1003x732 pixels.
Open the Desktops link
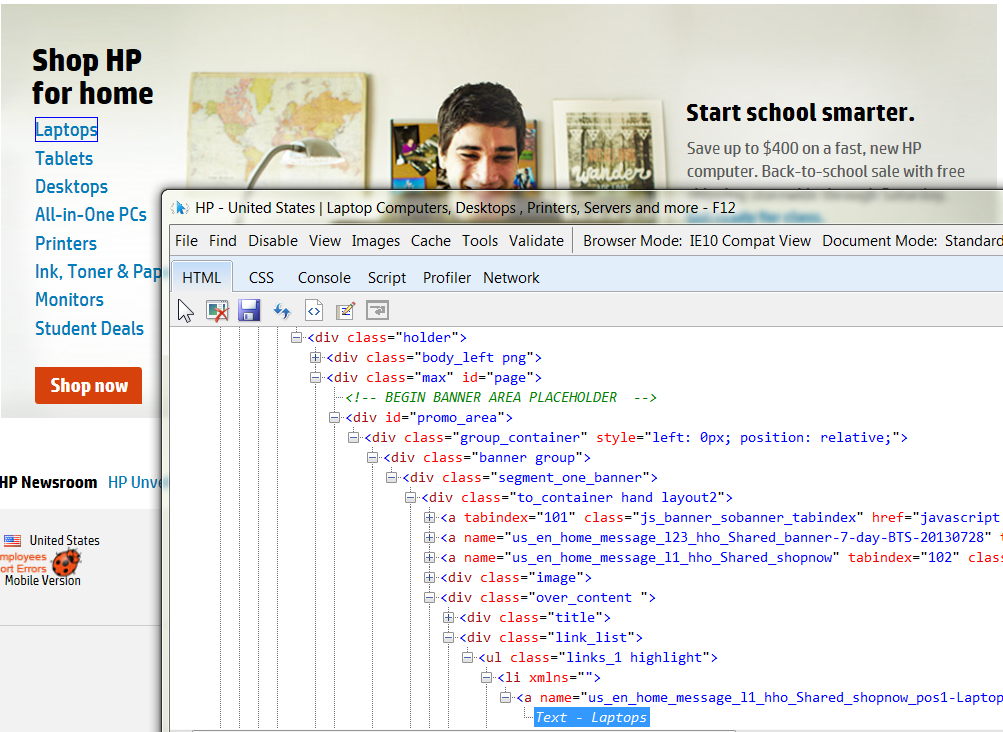(72, 186)
